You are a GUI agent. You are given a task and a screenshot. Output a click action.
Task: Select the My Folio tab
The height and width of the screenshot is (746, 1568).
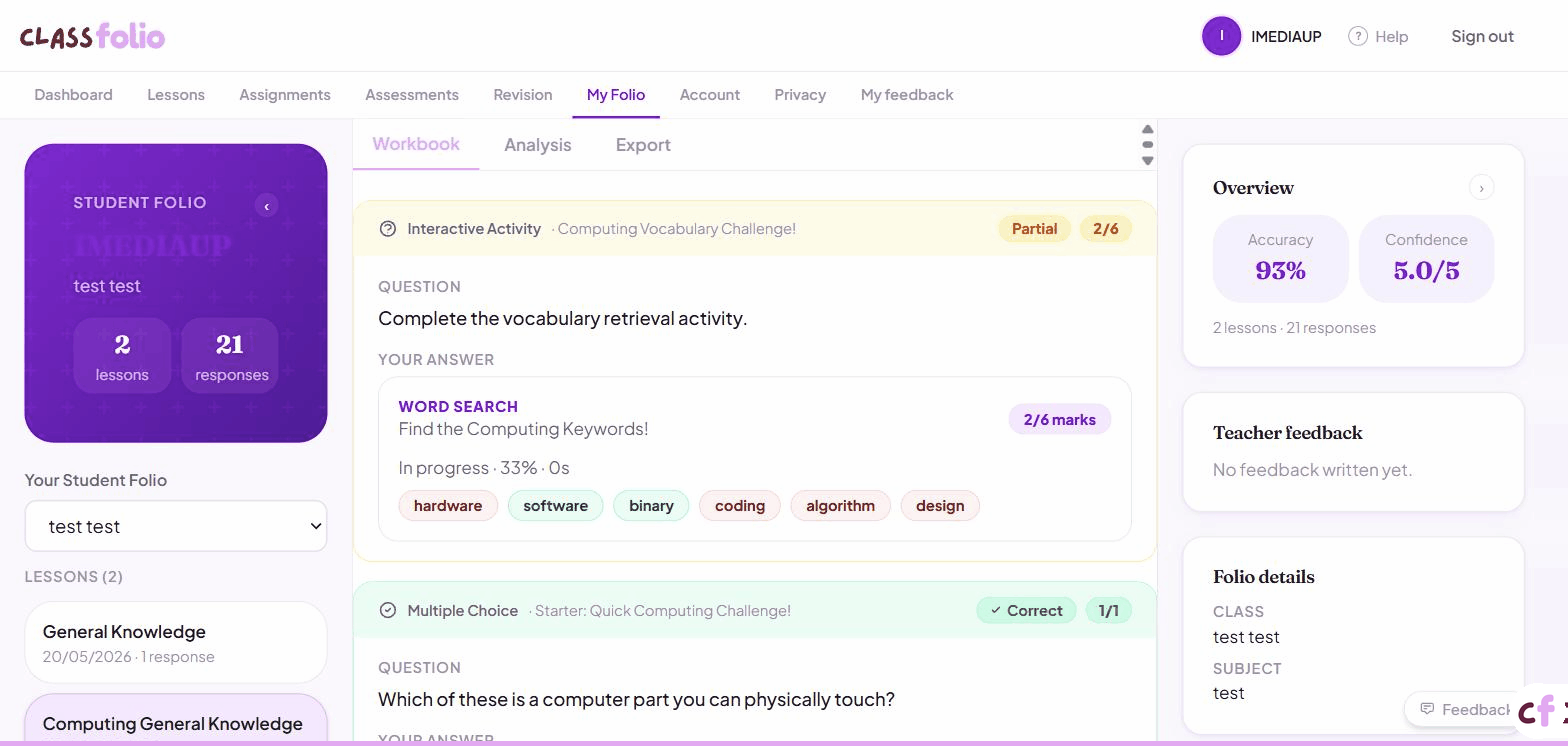[616, 95]
